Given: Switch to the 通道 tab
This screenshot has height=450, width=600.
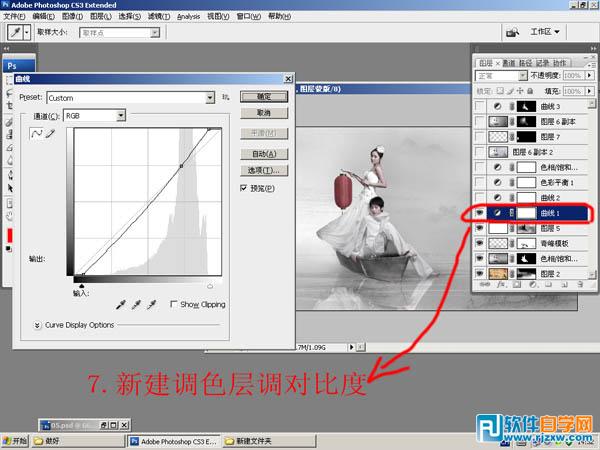Looking at the screenshot, I should pos(509,63).
